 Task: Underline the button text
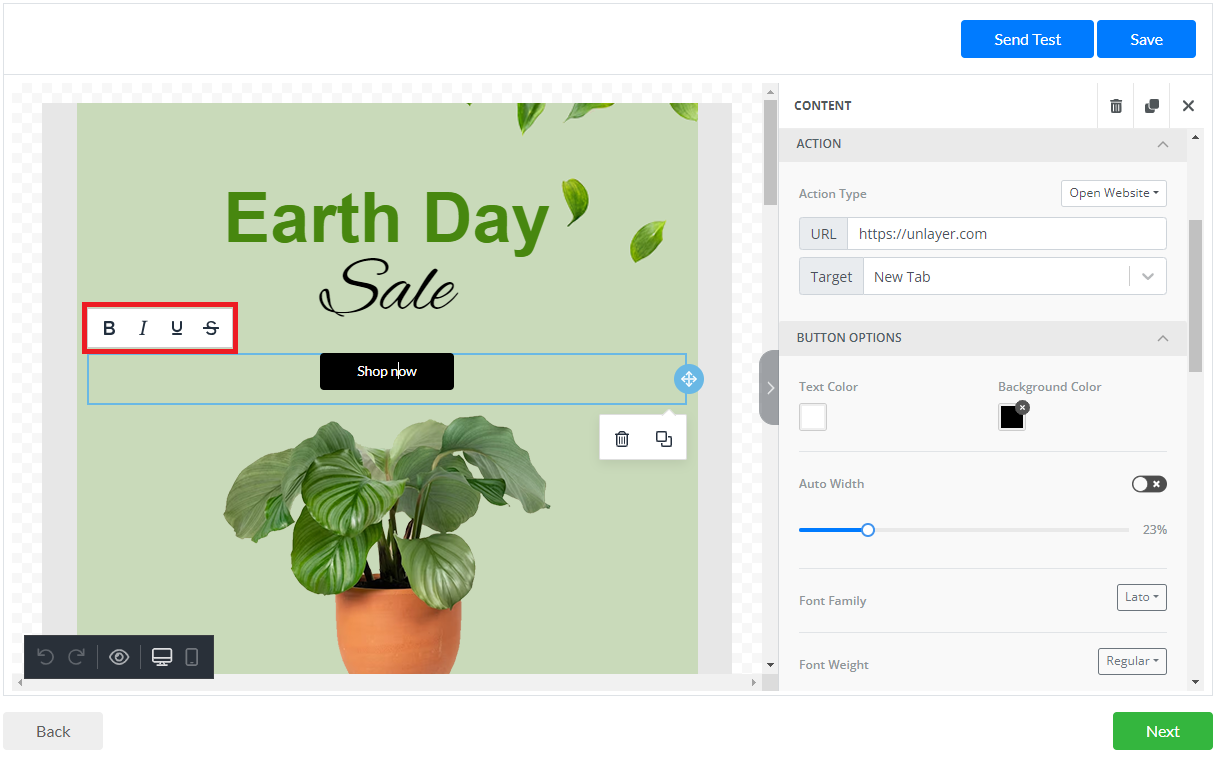pyautogui.click(x=177, y=328)
